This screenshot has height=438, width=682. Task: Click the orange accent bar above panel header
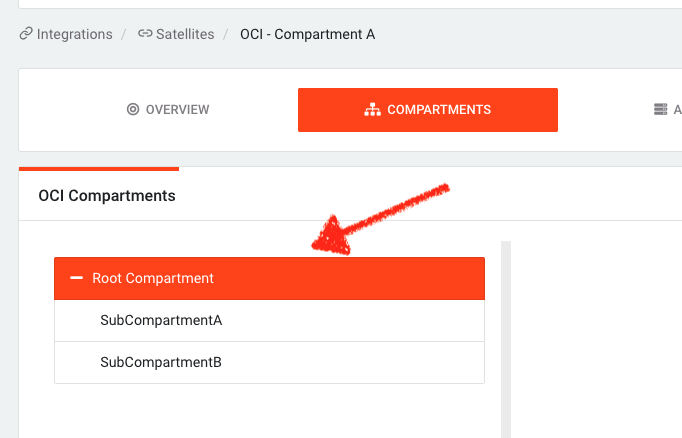point(99,169)
